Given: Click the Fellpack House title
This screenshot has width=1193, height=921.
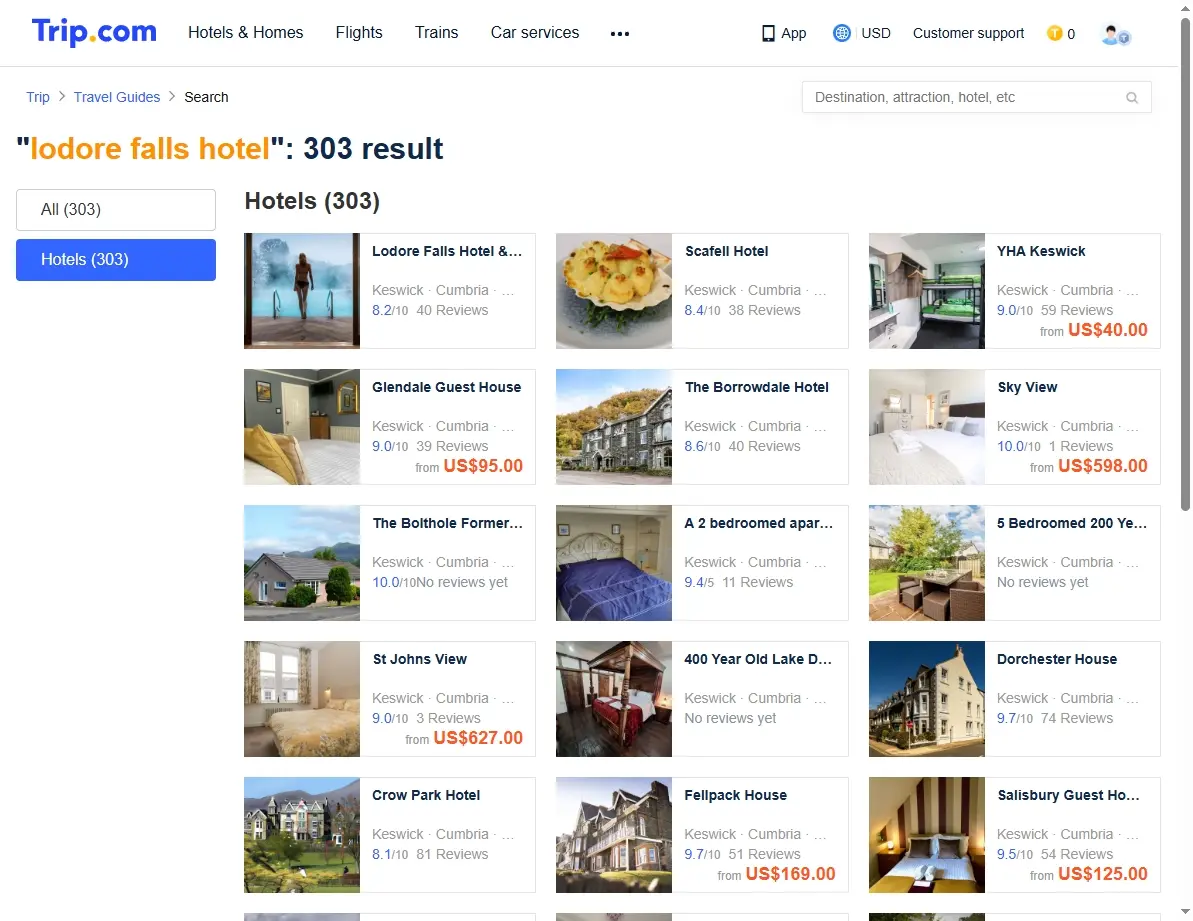Looking at the screenshot, I should [735, 796].
